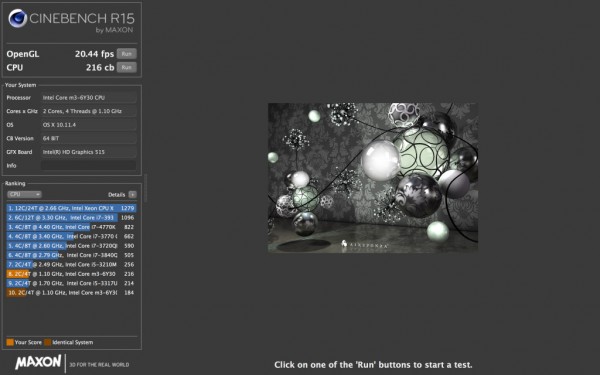Select the i5-3210M ranking row

coord(71,264)
